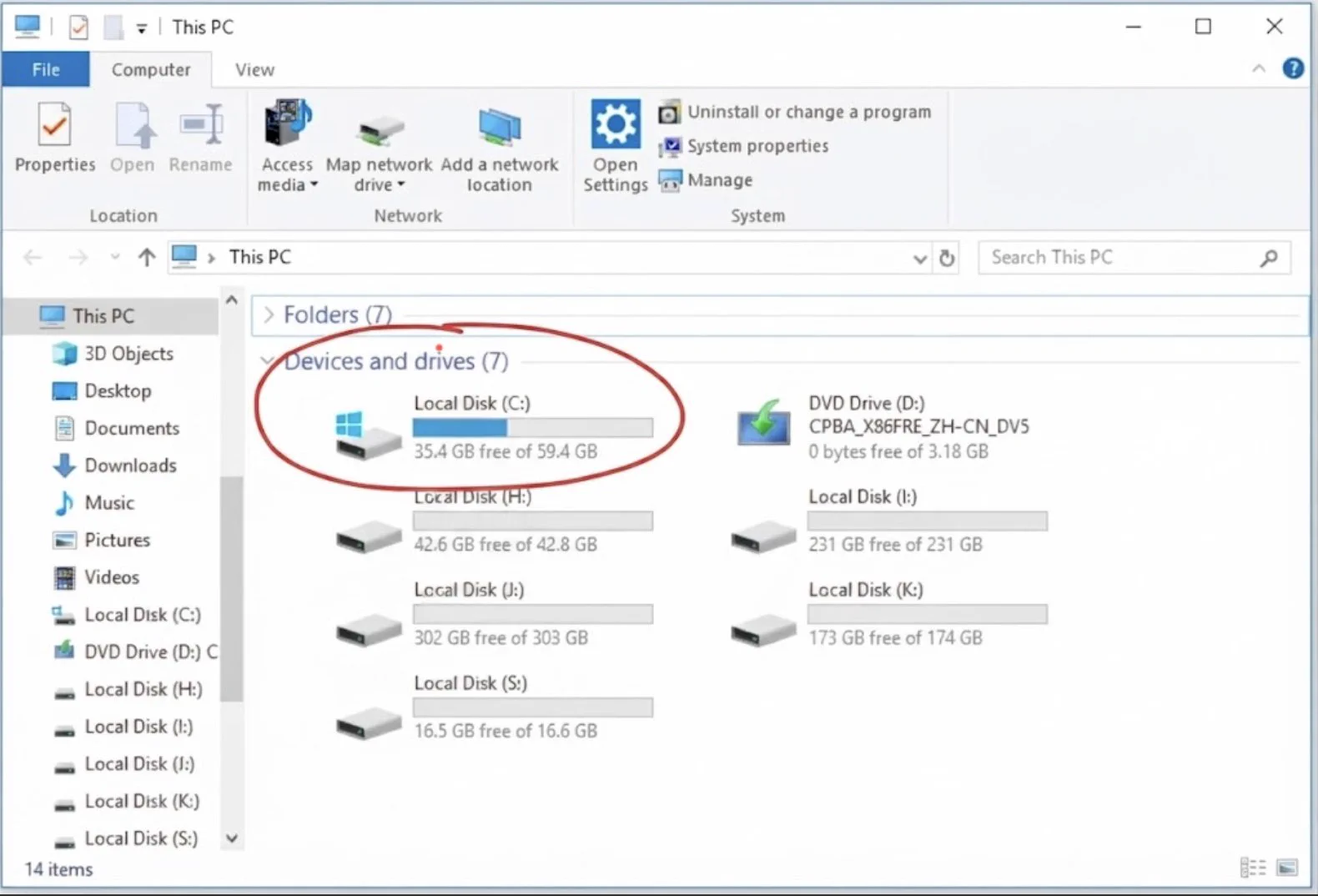Open Downloads in the sidebar
Image resolution: width=1318 pixels, height=896 pixels.
114,466
